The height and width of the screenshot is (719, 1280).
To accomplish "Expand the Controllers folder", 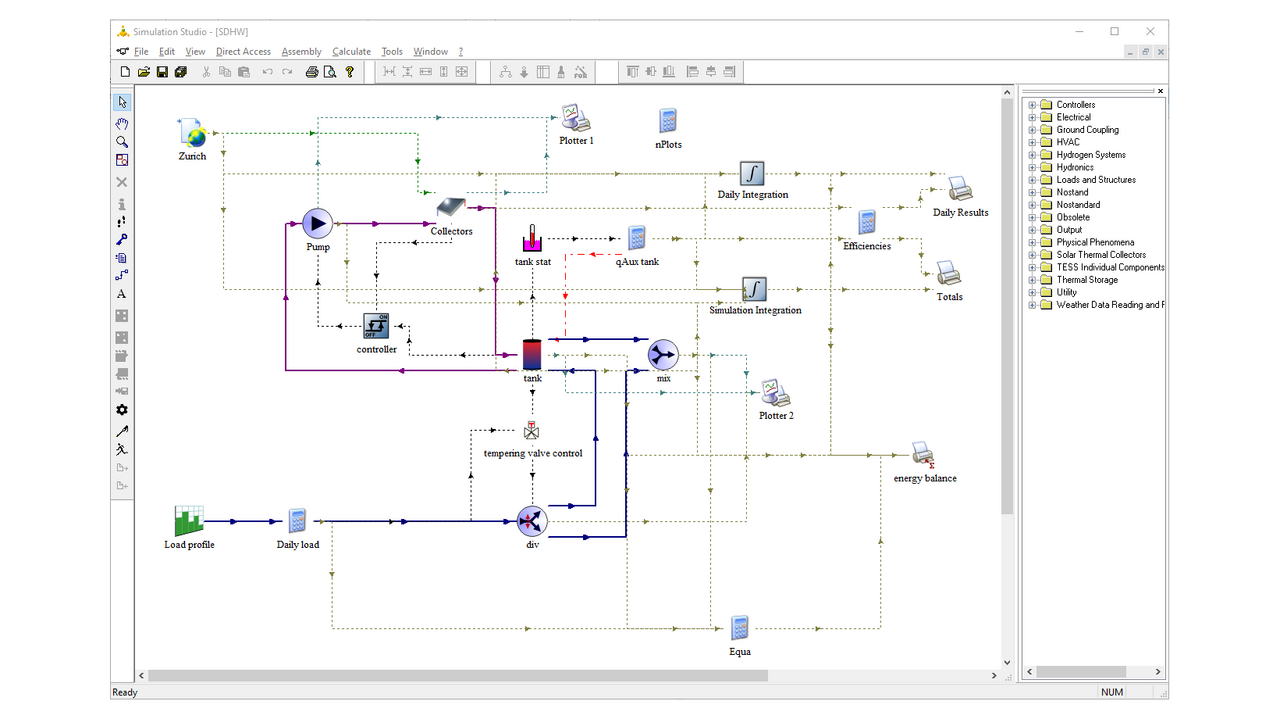I will 1032,105.
